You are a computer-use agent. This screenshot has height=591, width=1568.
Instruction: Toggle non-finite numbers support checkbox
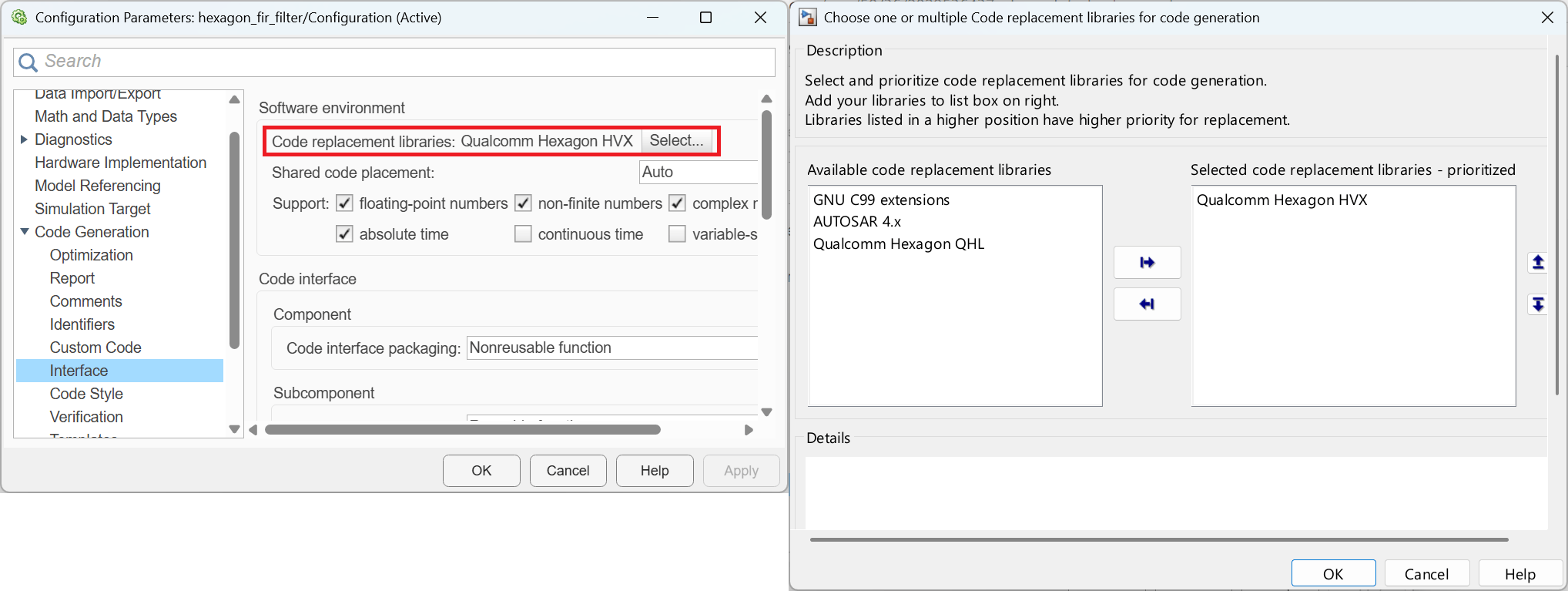[x=523, y=203]
